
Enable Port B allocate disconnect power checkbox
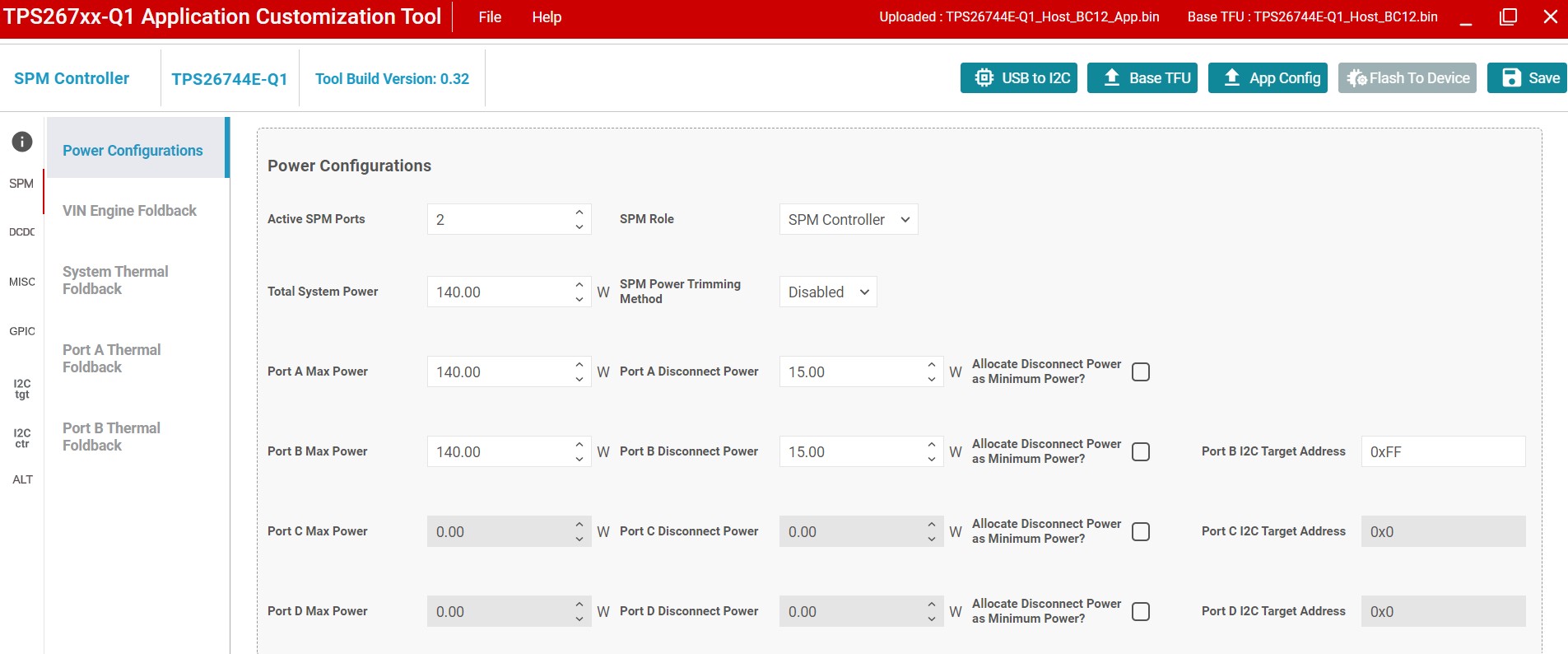point(1141,452)
